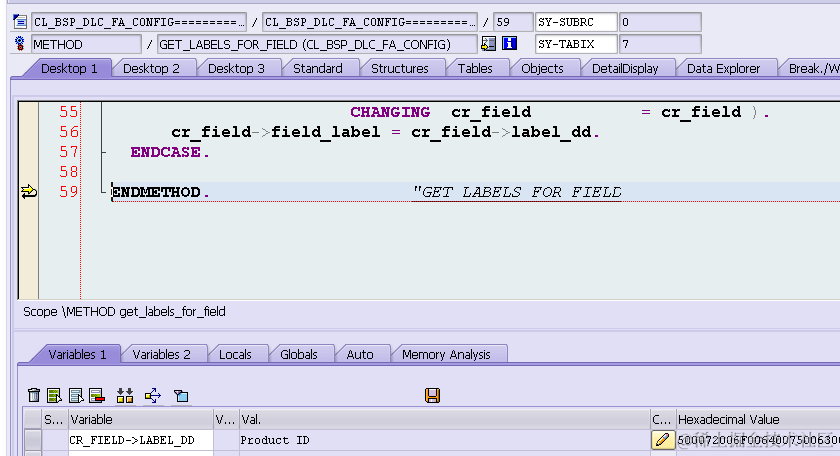
Task: Switch to the Variables 2 tab
Action: point(161,354)
